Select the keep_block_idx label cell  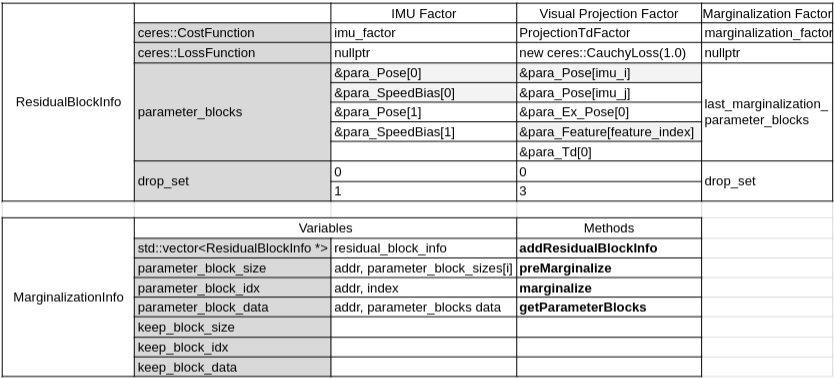pos(232,348)
